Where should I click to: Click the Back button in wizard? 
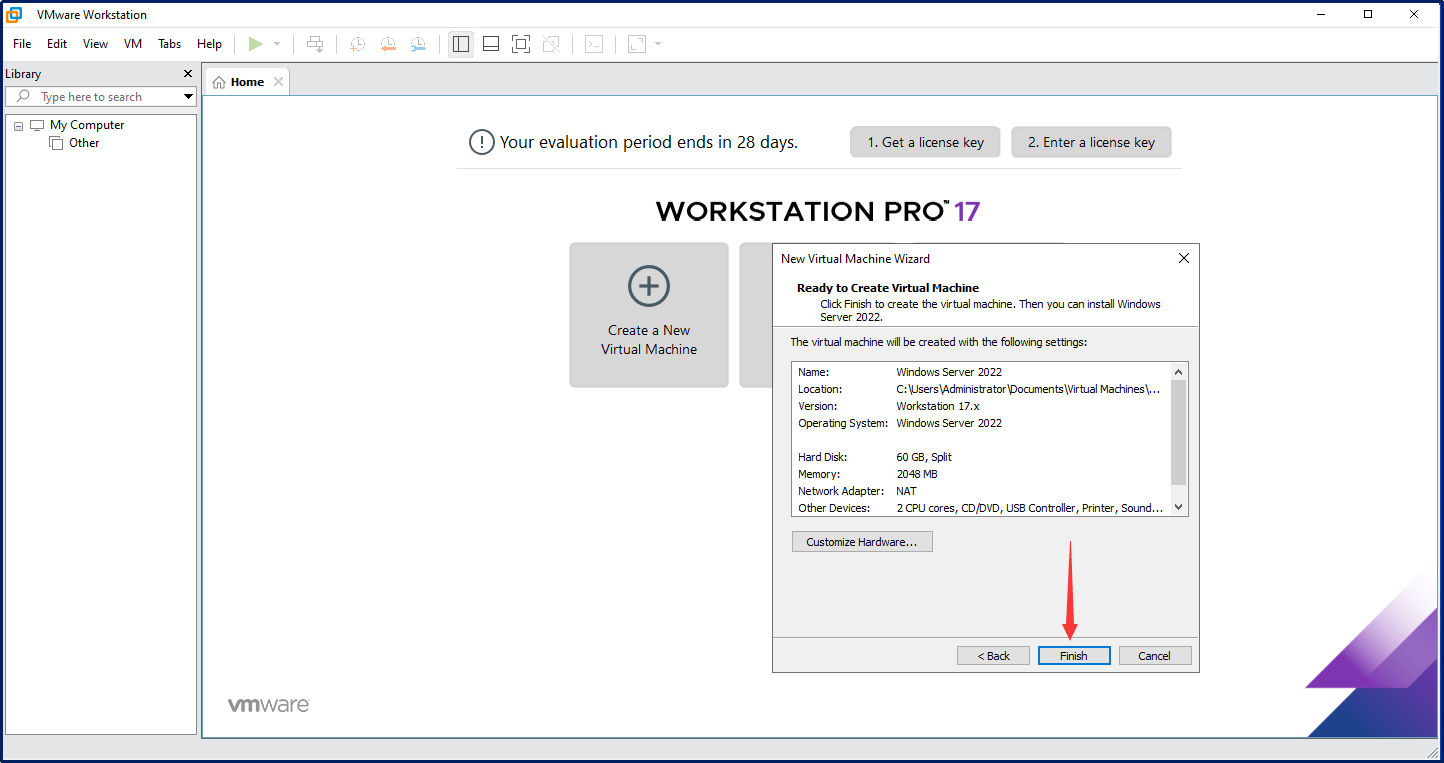tap(993, 656)
